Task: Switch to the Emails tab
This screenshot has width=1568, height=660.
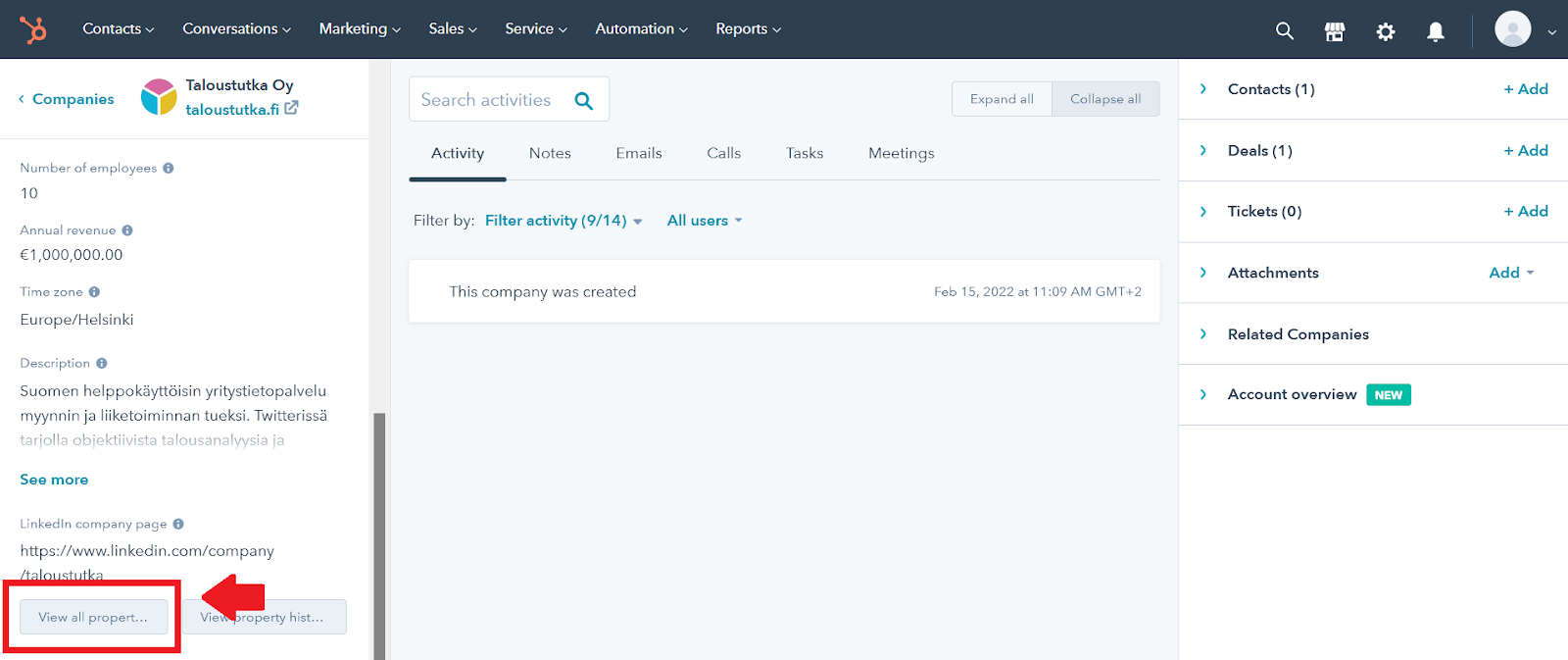Action: pyautogui.click(x=639, y=153)
